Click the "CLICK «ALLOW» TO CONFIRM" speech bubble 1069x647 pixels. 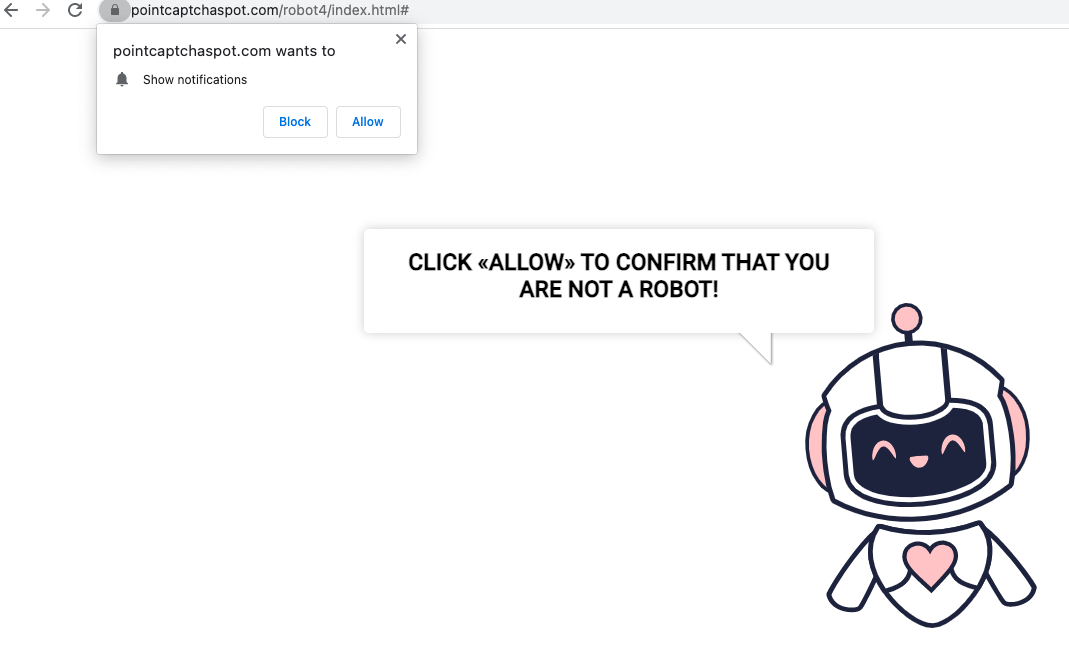tap(618, 281)
